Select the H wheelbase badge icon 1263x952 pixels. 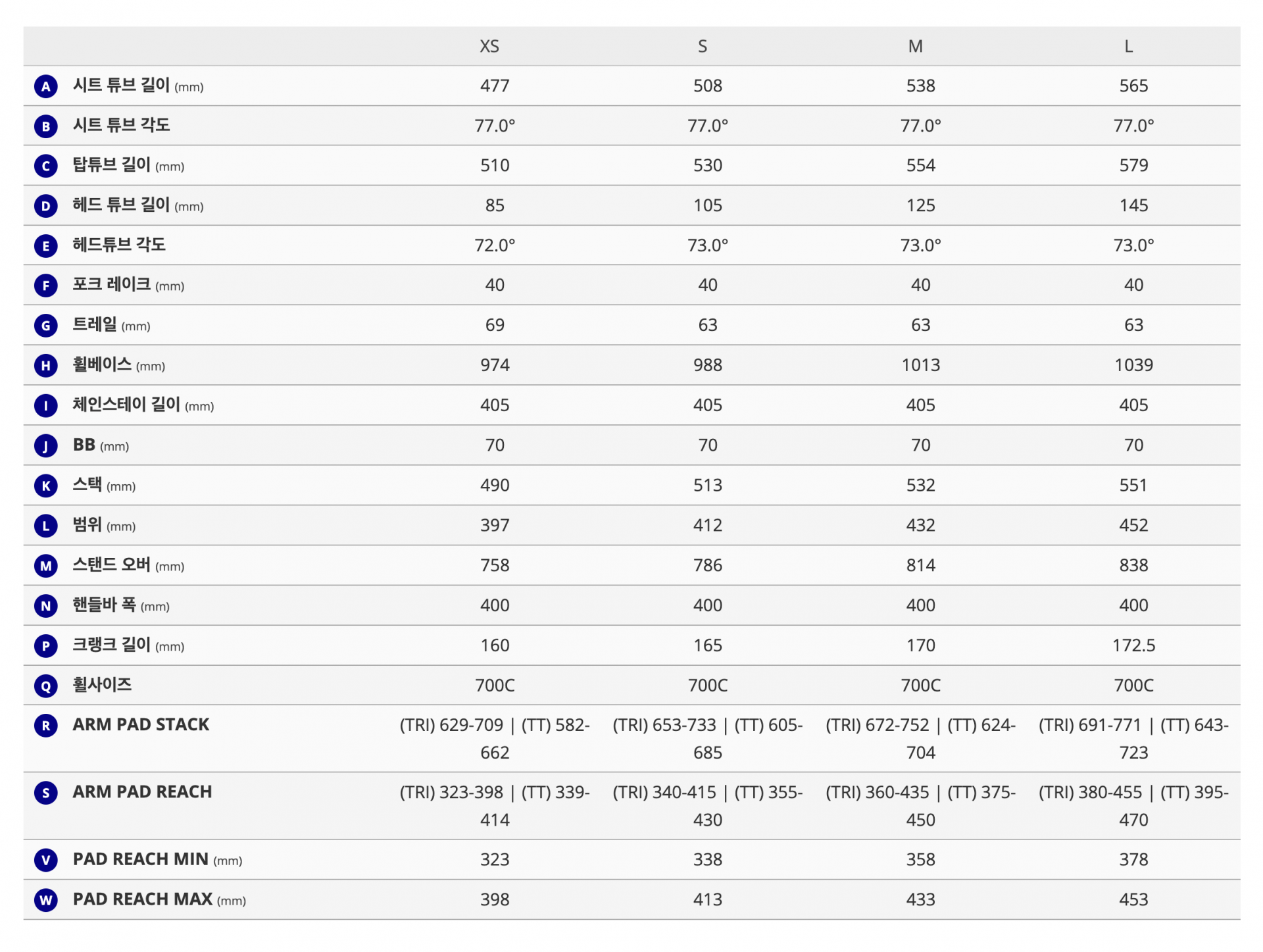(x=46, y=366)
